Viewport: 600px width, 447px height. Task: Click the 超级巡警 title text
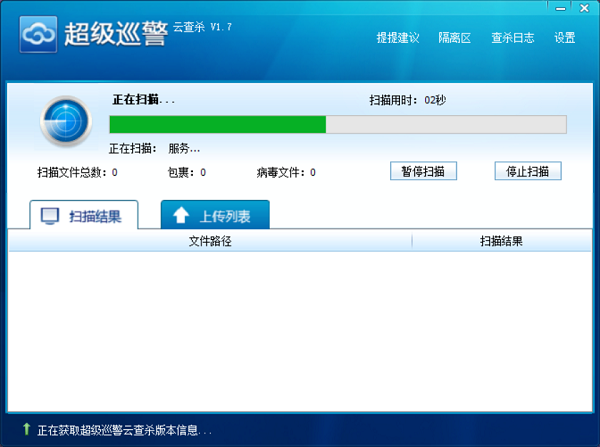click(x=116, y=34)
